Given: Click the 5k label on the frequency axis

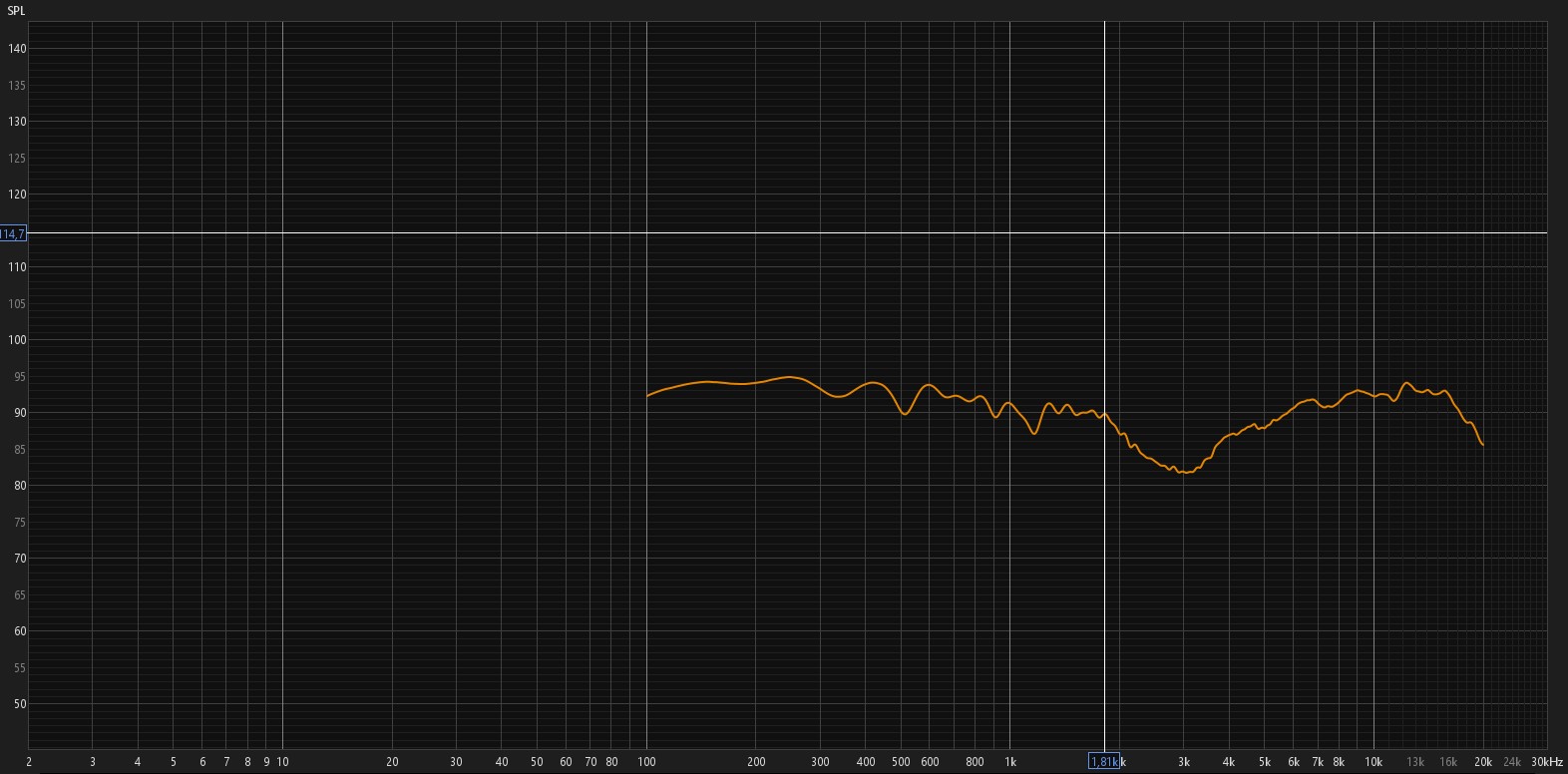Looking at the screenshot, I should click(x=1265, y=762).
